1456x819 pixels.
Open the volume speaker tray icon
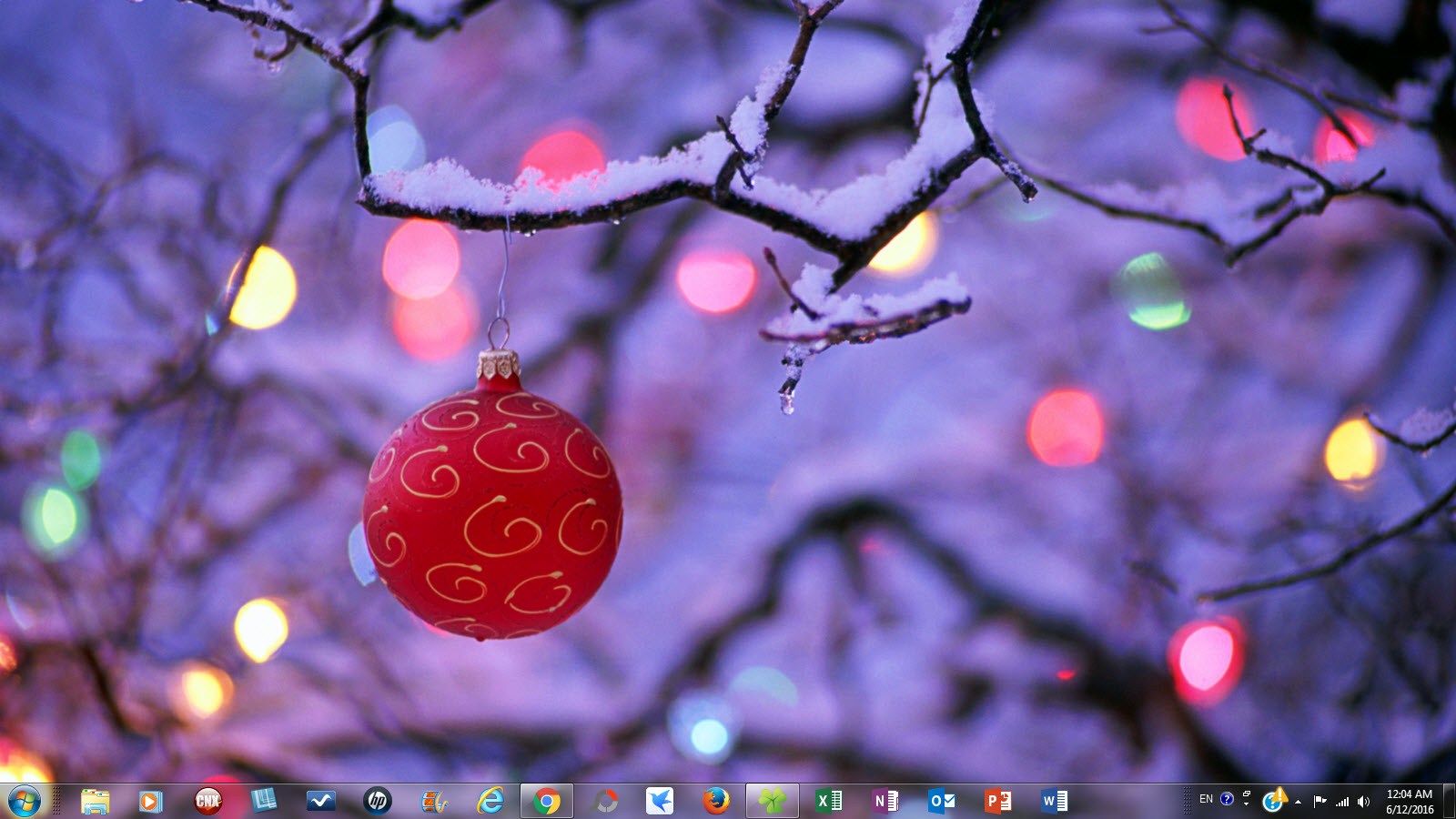(1363, 801)
